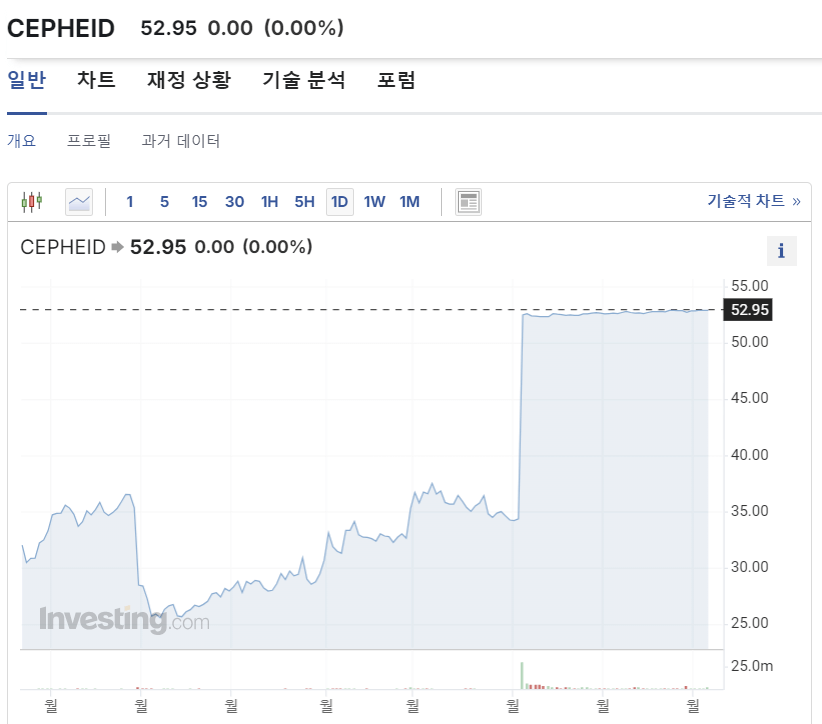The height and width of the screenshot is (724, 822).
Task: Switch to the 1H timeframe
Action: coord(269,201)
